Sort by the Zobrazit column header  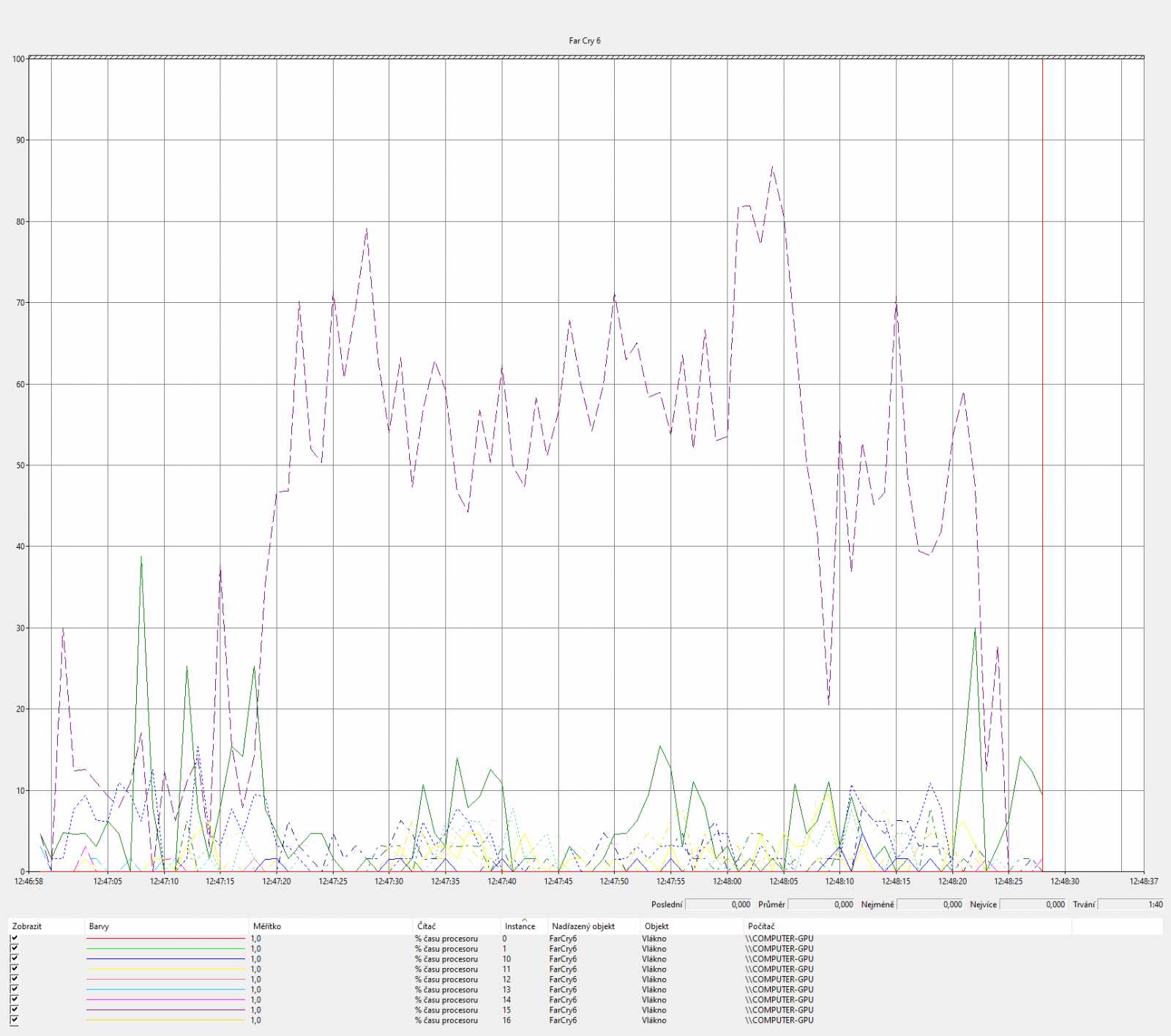point(46,926)
